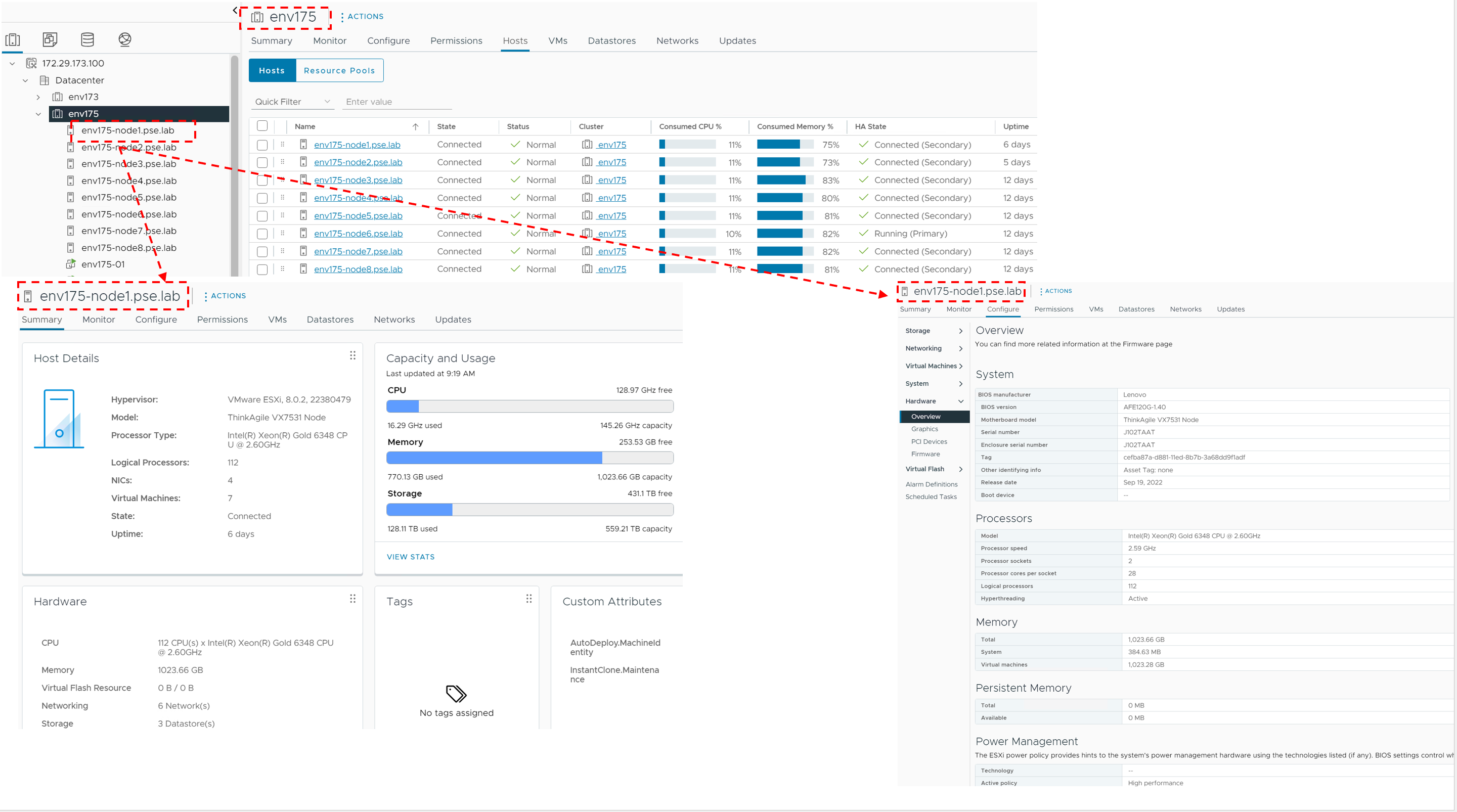Image resolution: width=1457 pixels, height=812 pixels.
Task: Open the VMs and Templates inventory icon
Action: click(x=50, y=39)
